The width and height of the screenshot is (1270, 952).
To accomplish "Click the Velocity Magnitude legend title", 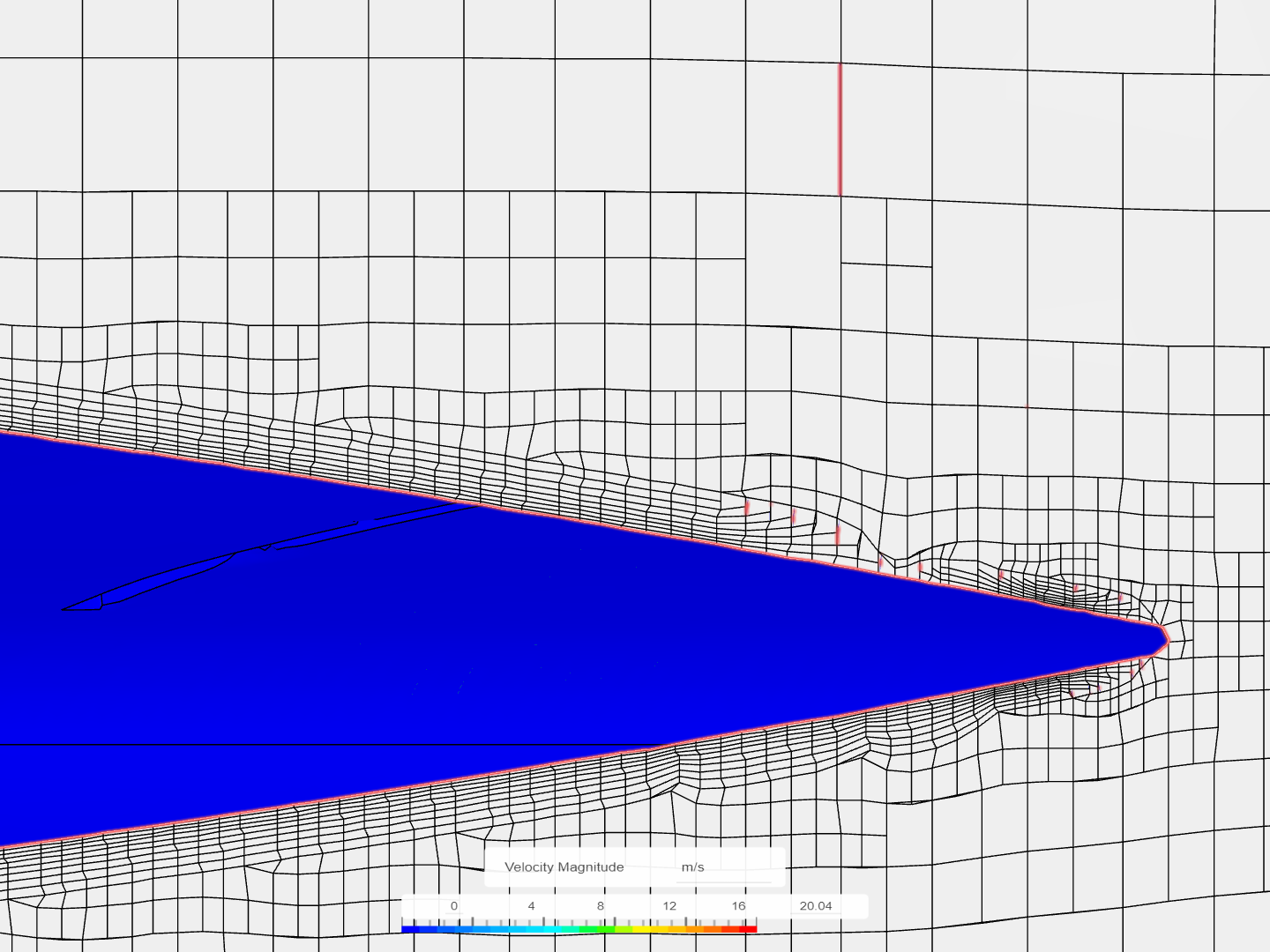I will 564,867.
